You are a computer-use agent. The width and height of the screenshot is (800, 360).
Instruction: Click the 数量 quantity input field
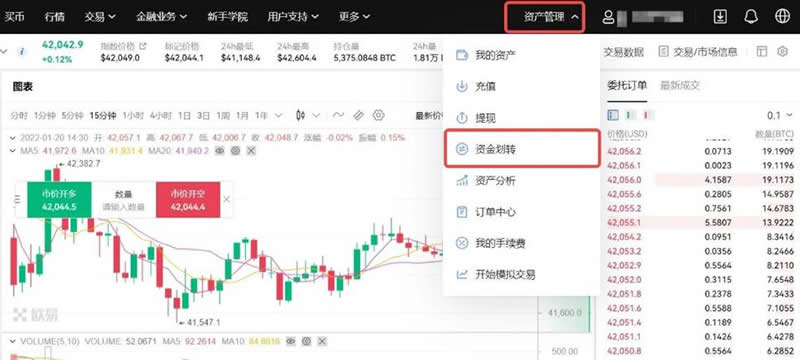pos(123,200)
